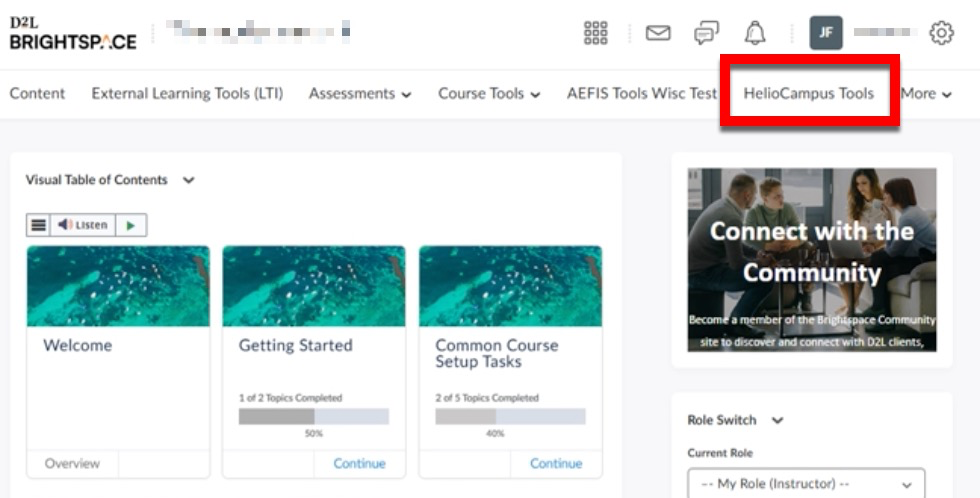This screenshot has width=980, height=498.
Task: Open the admin tools gear icon
Action: [941, 33]
